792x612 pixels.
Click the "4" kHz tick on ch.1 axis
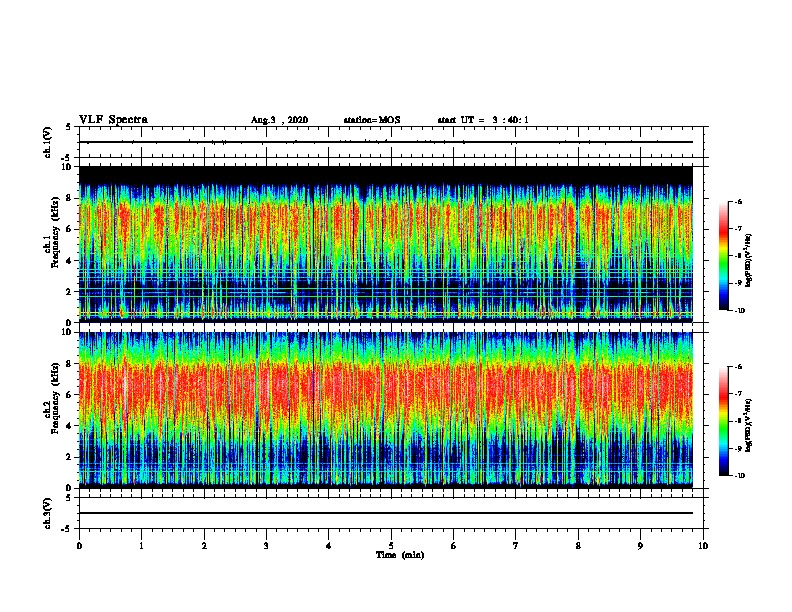click(x=69, y=261)
